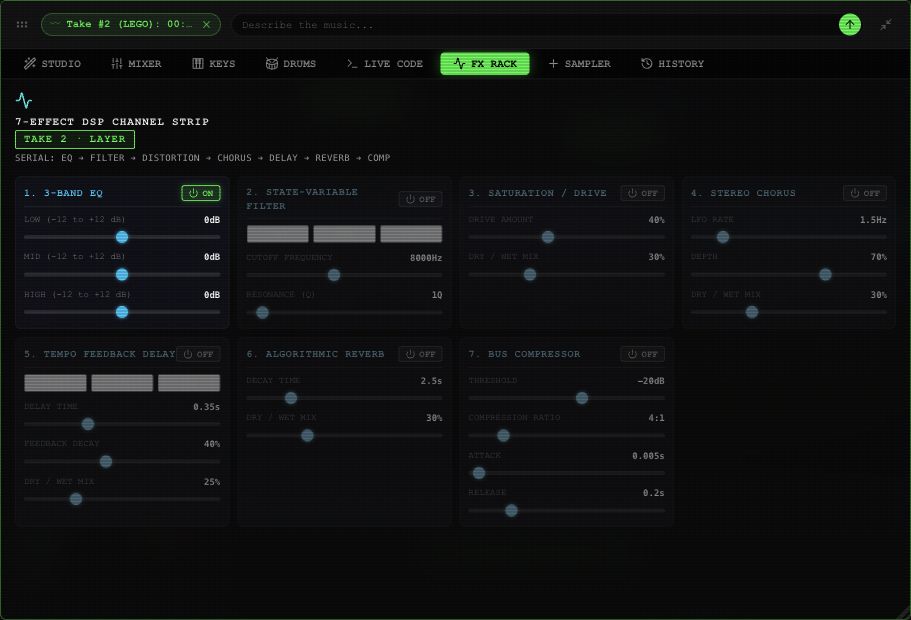The height and width of the screenshot is (620, 911).
Task: Select the middle delay mode button
Action: click(122, 383)
